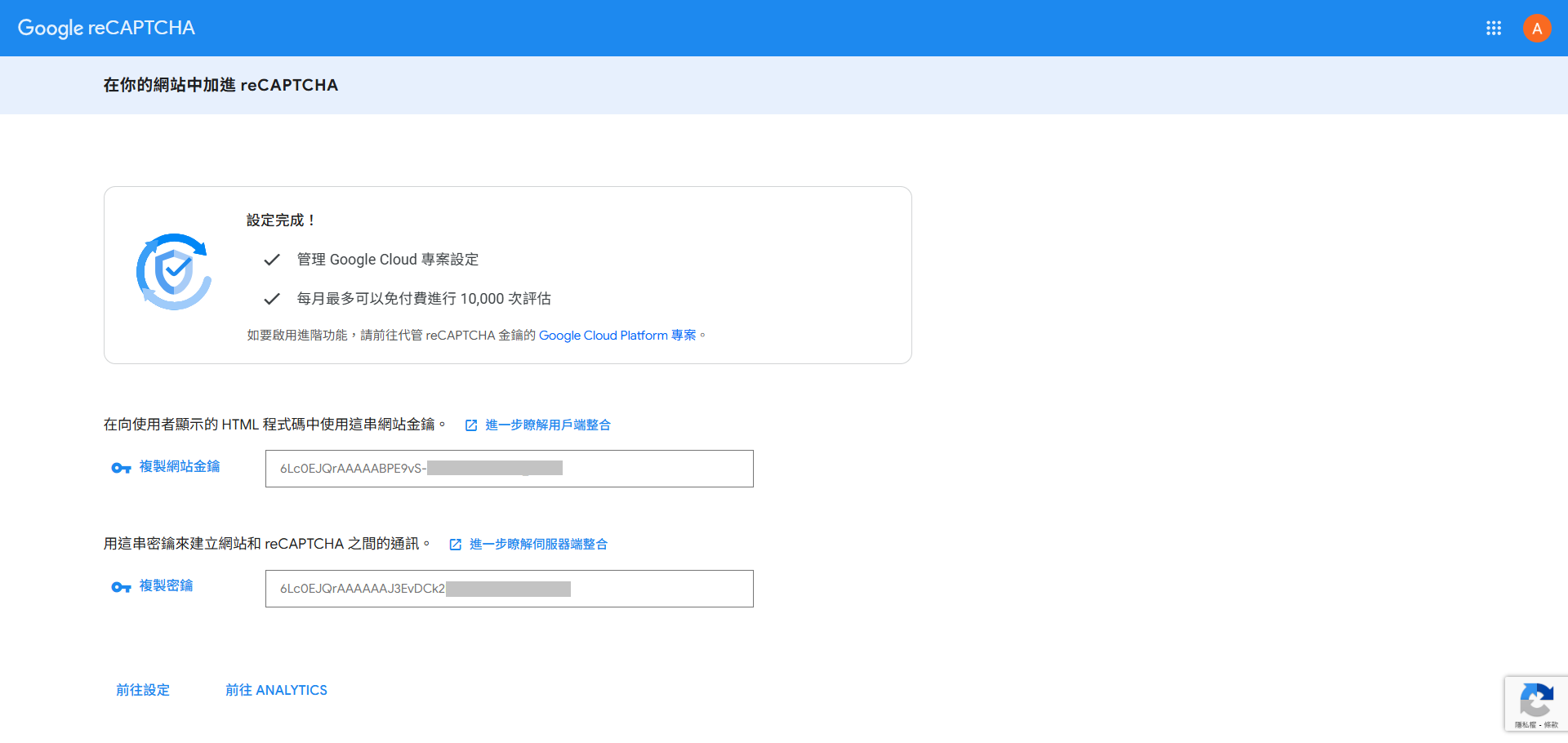Open 前往 ANALYTICS
Viewport: 1568px width, 743px height.
pyautogui.click(x=276, y=690)
